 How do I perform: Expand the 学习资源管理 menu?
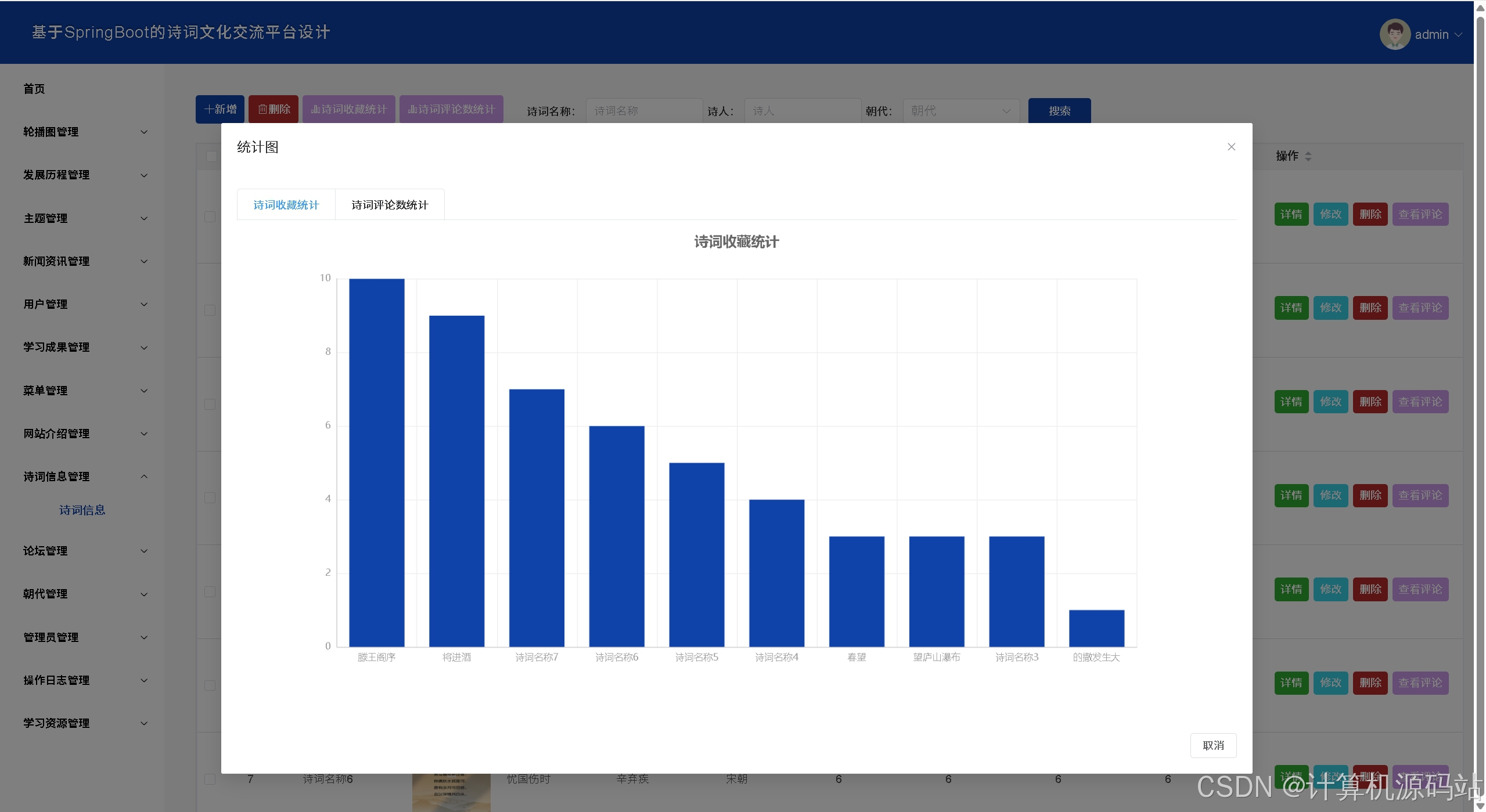click(85, 723)
